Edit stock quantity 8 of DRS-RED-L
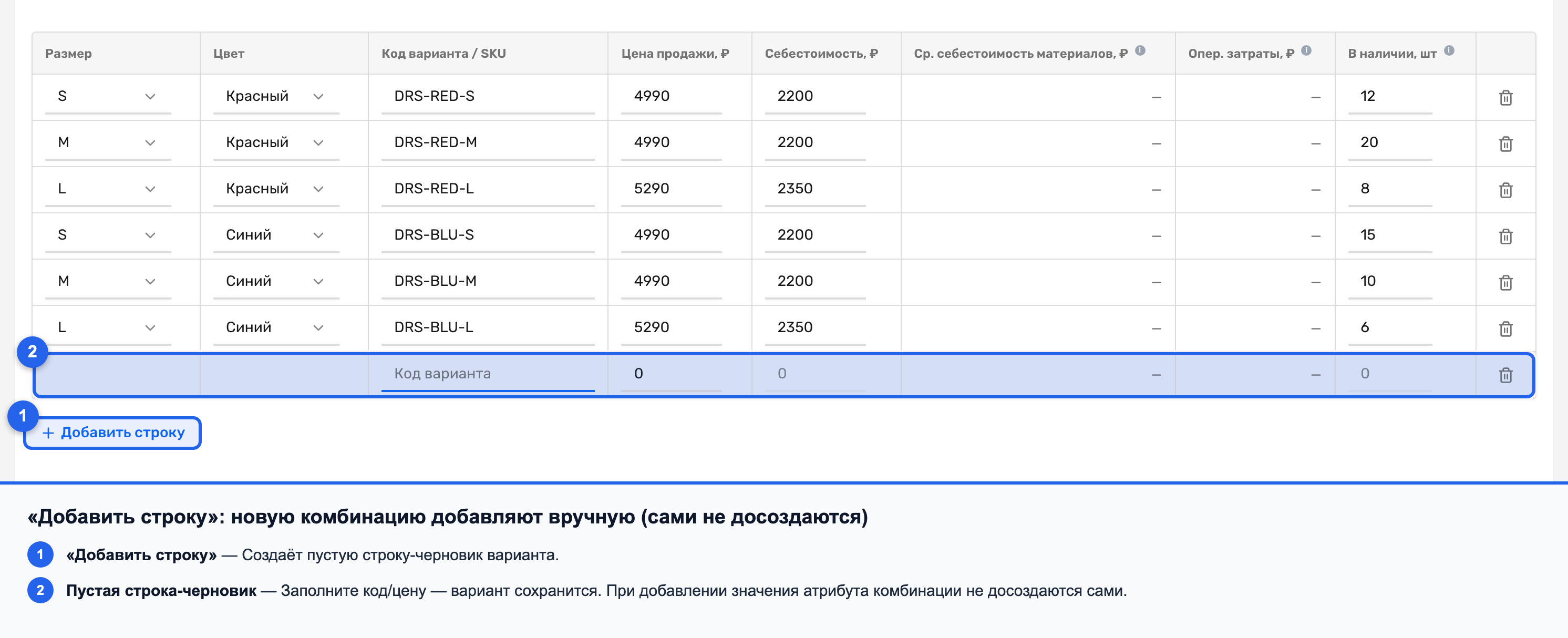The height and width of the screenshot is (638, 1568). (1390, 189)
